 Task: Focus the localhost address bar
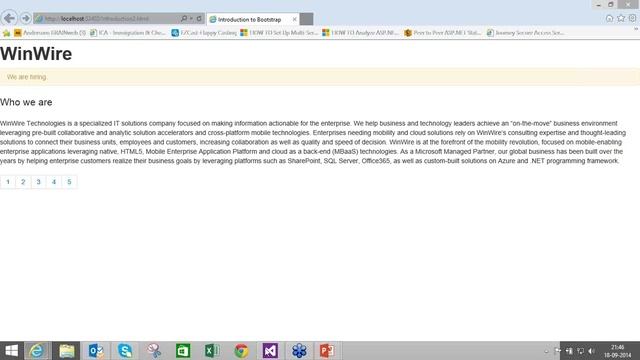[106, 18]
